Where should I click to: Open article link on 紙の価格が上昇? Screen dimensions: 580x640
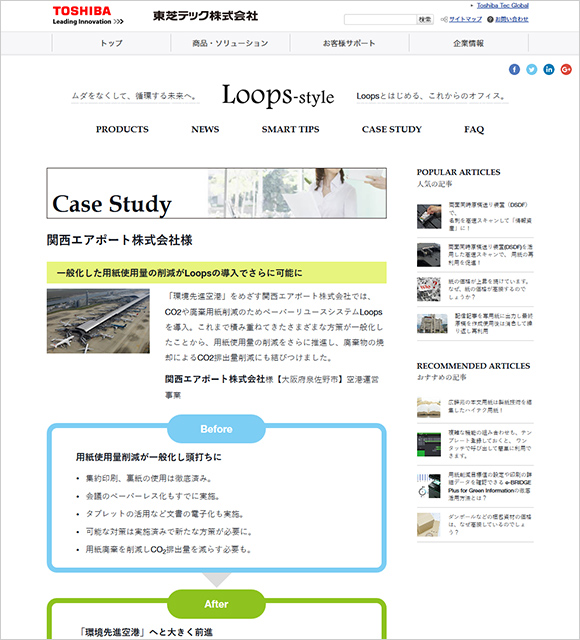(x=489, y=289)
